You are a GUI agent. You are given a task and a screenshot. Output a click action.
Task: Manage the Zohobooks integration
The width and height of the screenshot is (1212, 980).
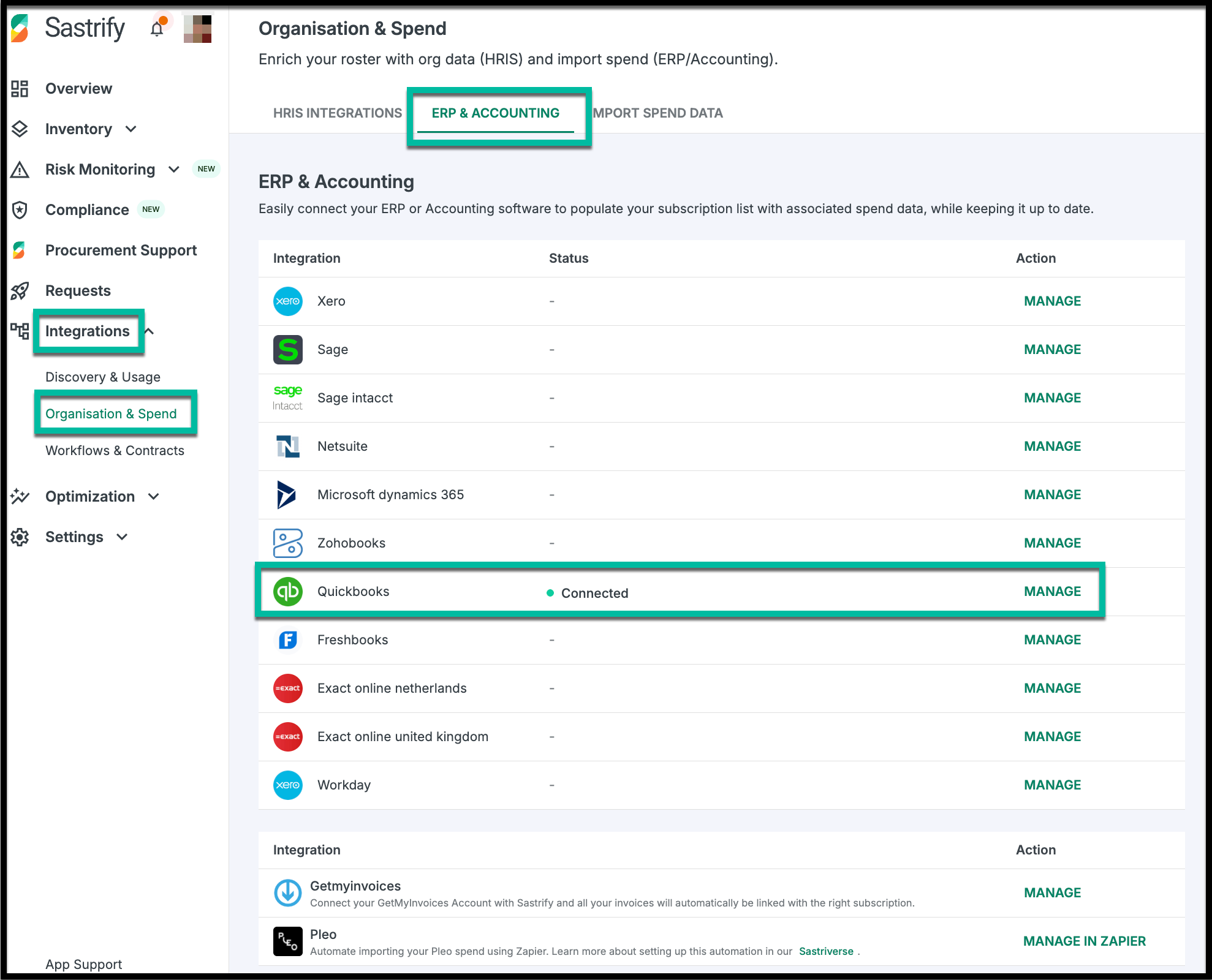click(x=1053, y=543)
